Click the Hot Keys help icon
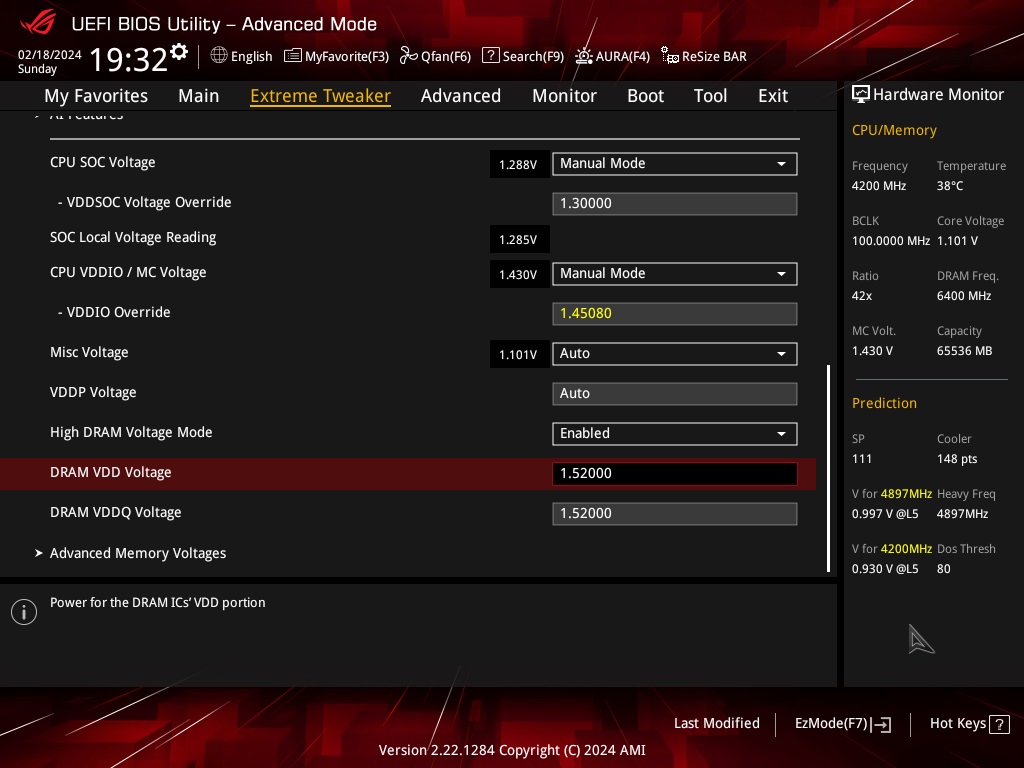The width and height of the screenshot is (1024, 768). [x=999, y=724]
